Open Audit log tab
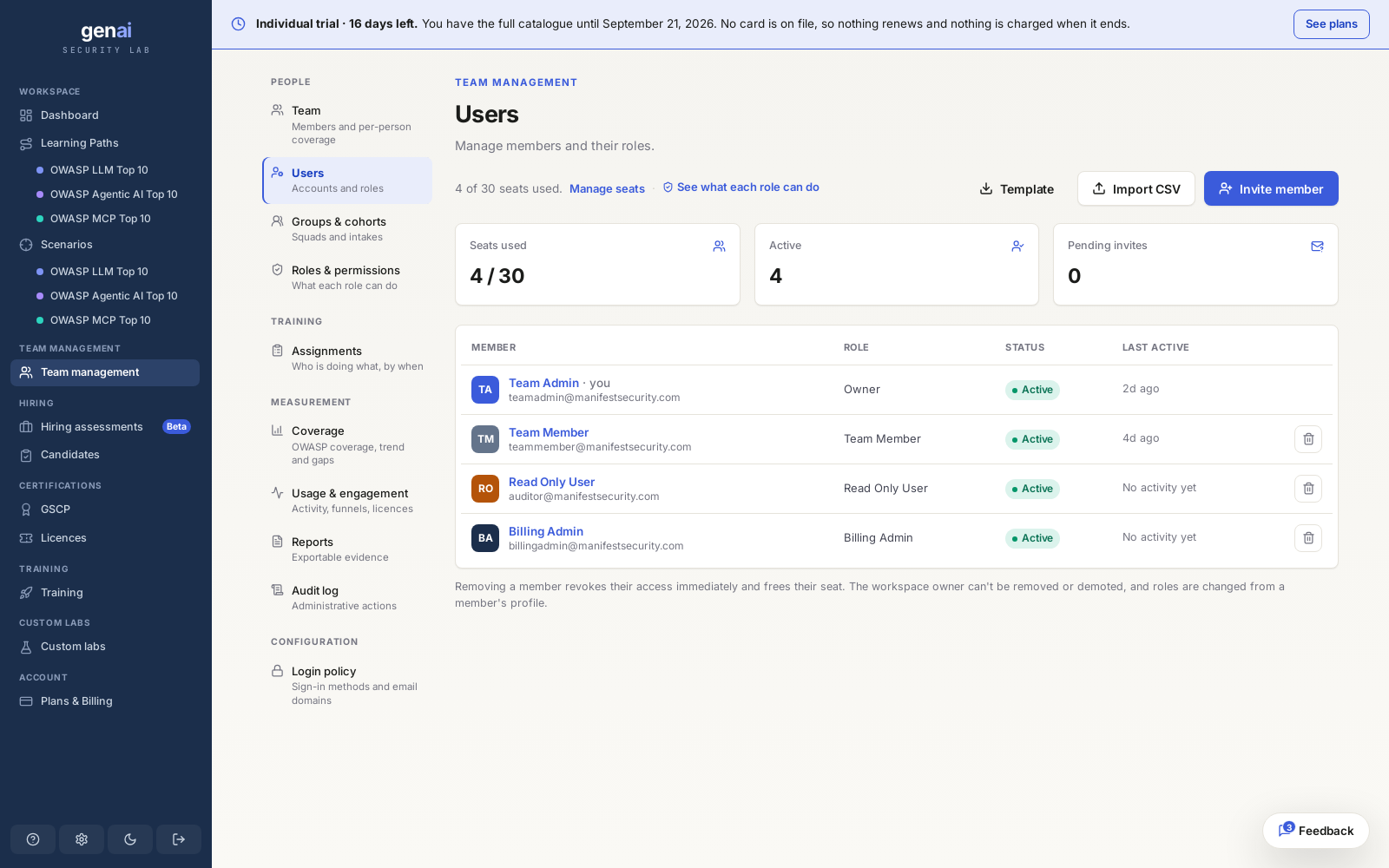The width and height of the screenshot is (1389, 868). (347, 598)
